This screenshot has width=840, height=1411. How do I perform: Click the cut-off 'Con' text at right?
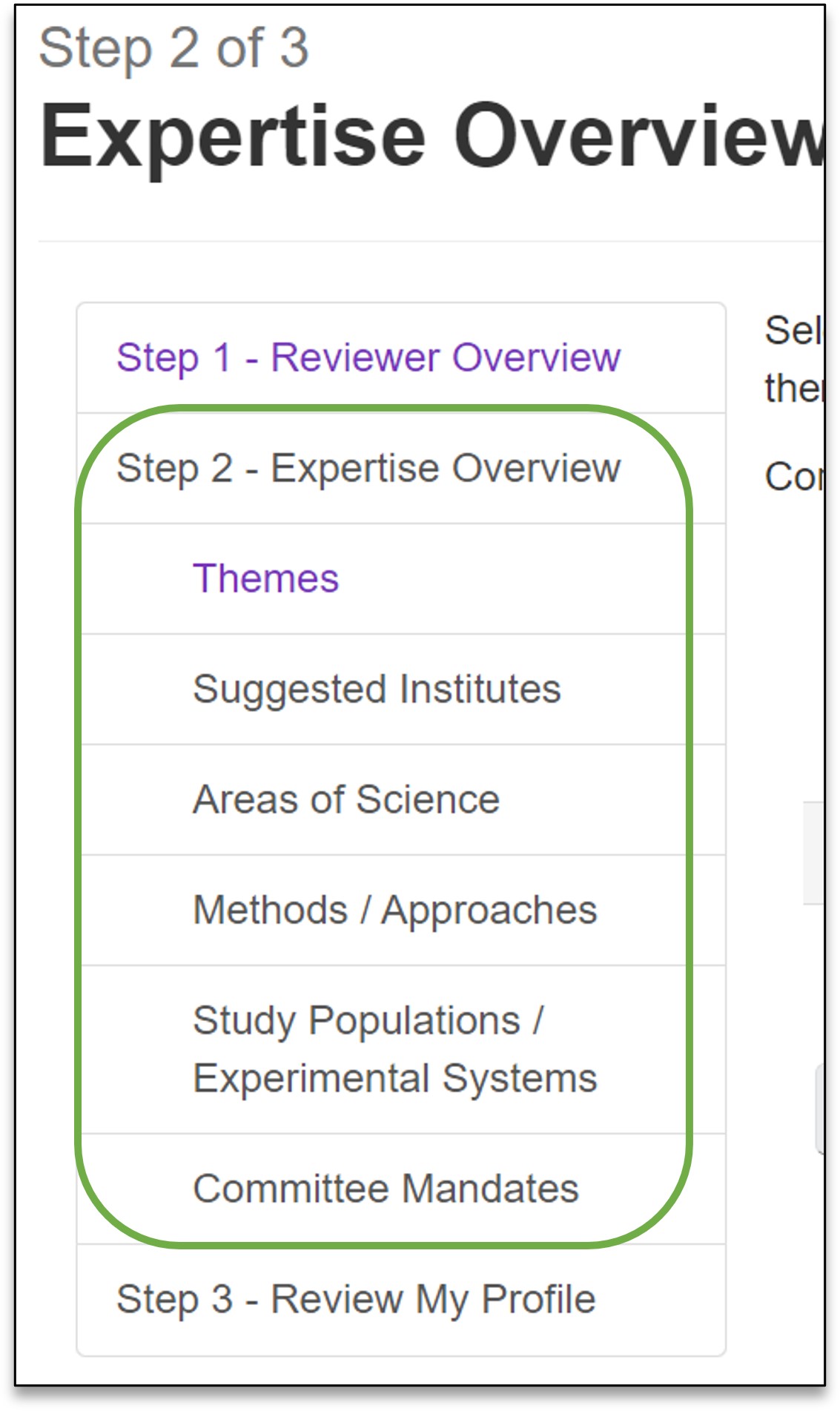pos(792,477)
